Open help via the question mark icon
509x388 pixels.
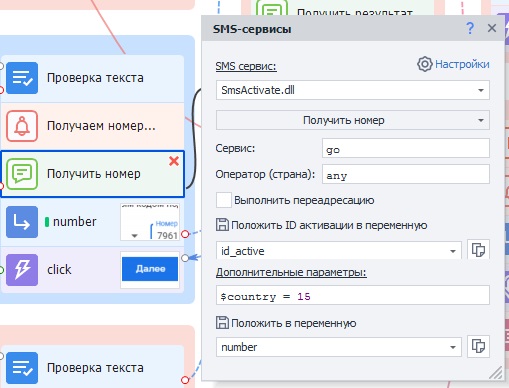tap(470, 28)
